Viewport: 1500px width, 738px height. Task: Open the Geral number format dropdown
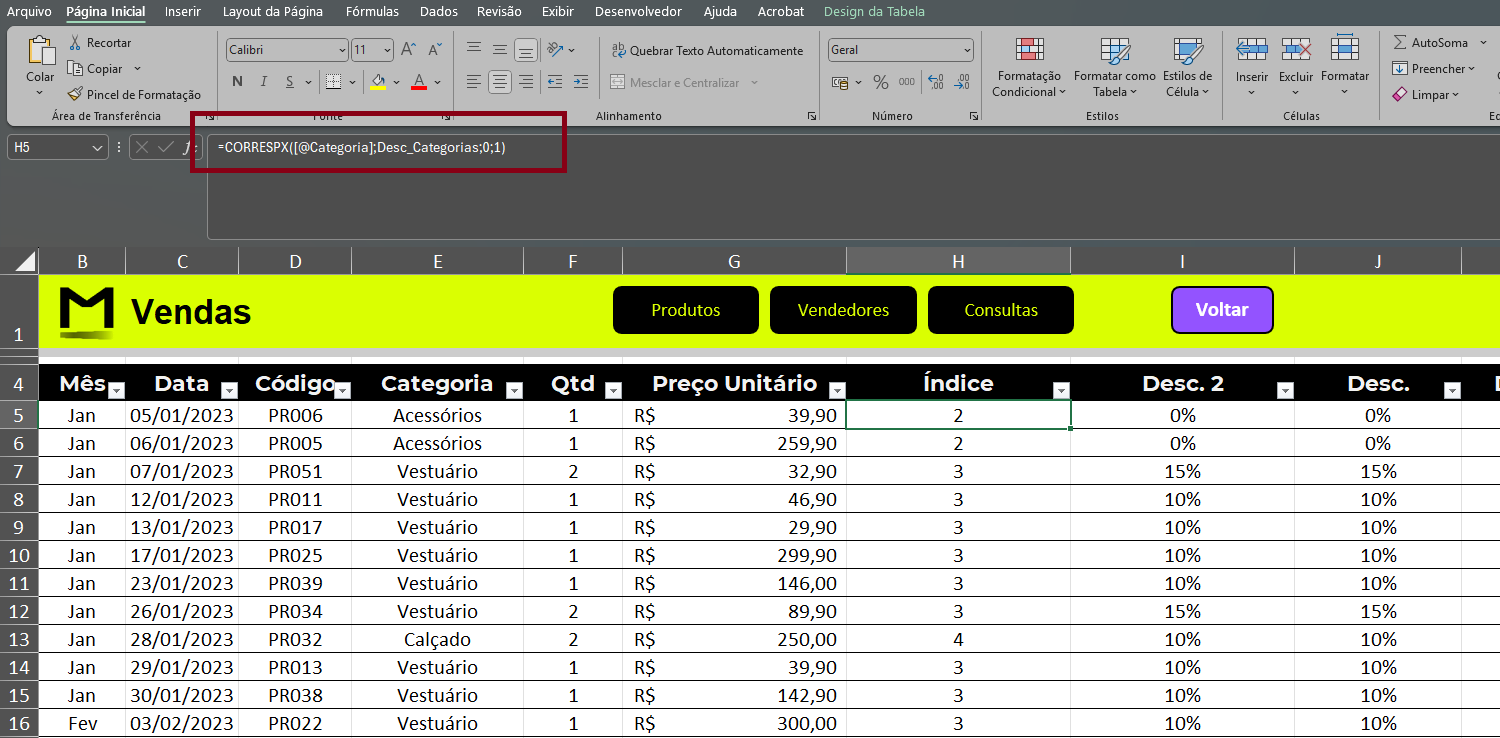(966, 50)
